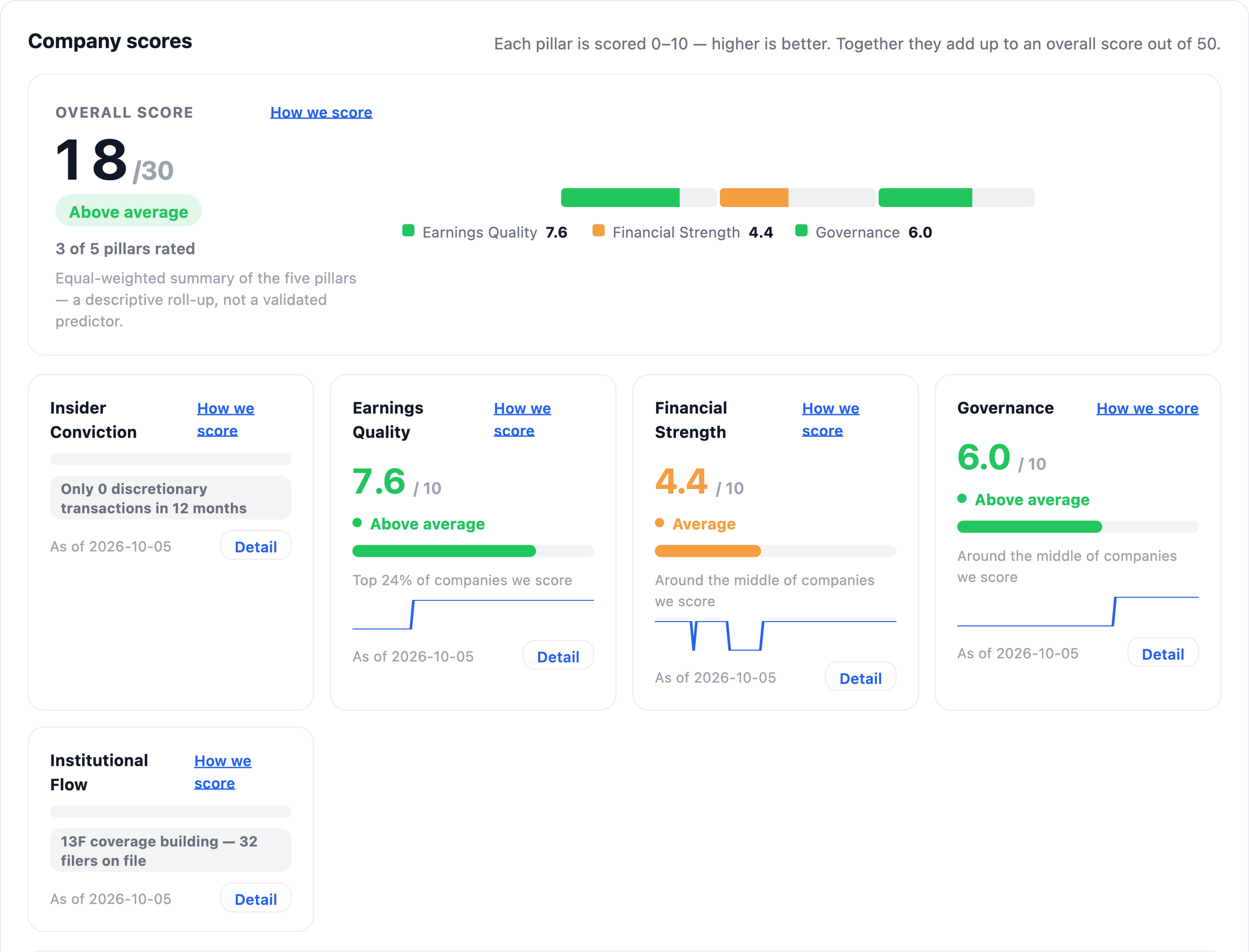
Task: Open How we score in Governance card
Action: click(x=1147, y=408)
